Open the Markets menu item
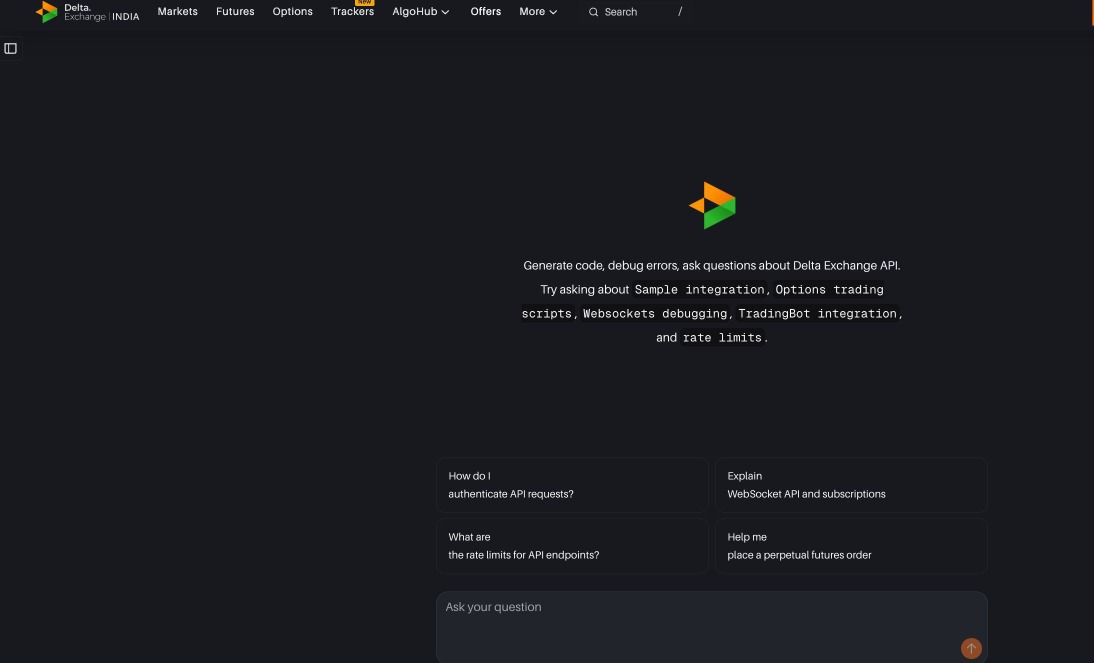 [x=177, y=12]
